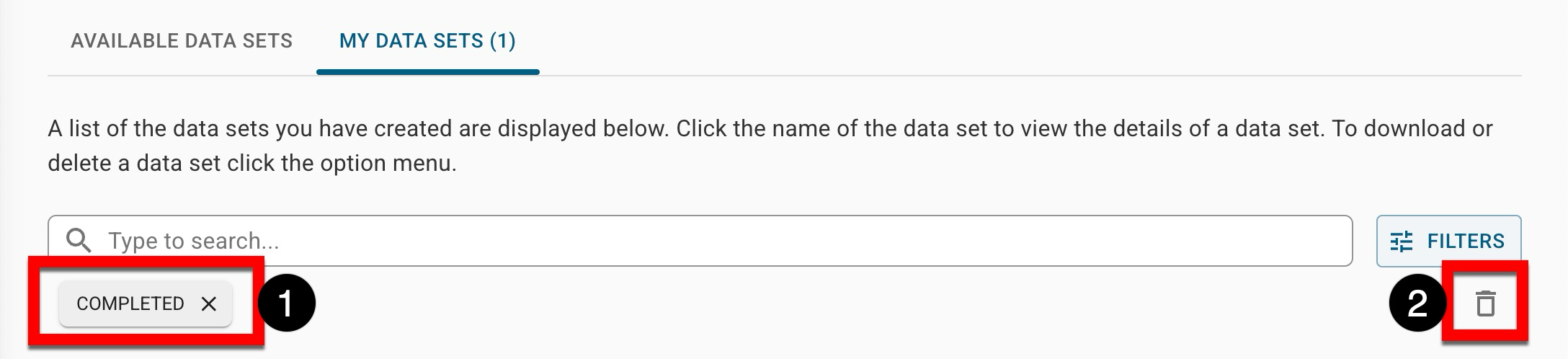Select the My Data Sets (1) tab
This screenshot has width=1568, height=359.
coord(427,41)
